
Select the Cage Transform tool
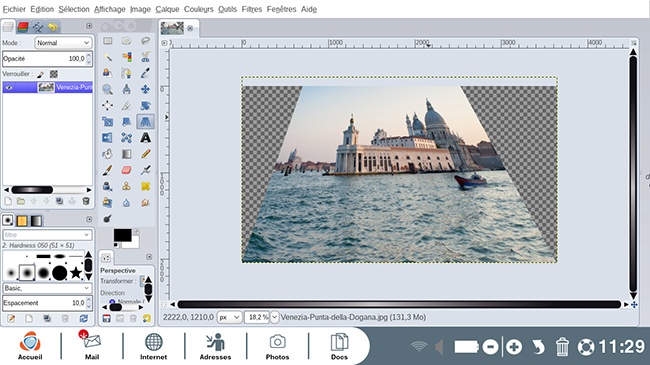(126, 138)
